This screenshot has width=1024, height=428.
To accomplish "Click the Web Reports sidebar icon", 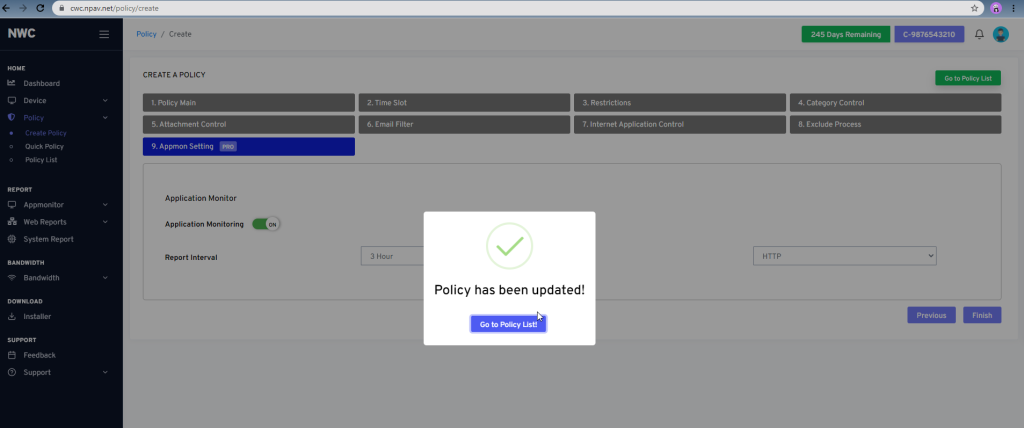I will pyautogui.click(x=11, y=221).
